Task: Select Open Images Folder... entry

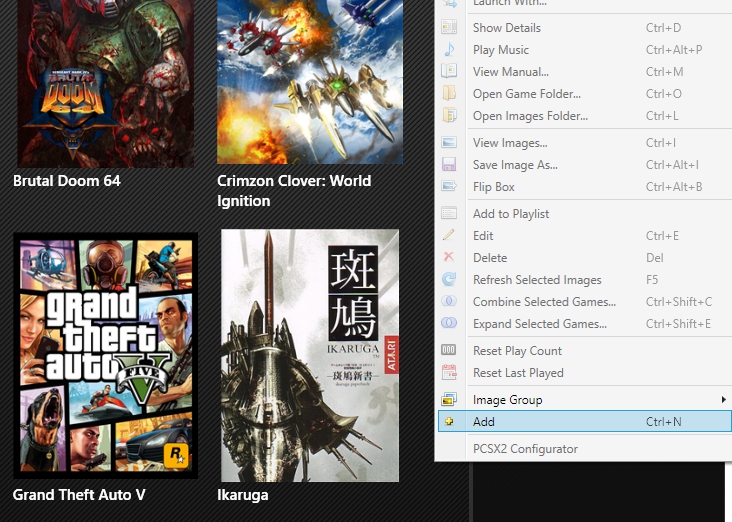Action: pos(584,115)
